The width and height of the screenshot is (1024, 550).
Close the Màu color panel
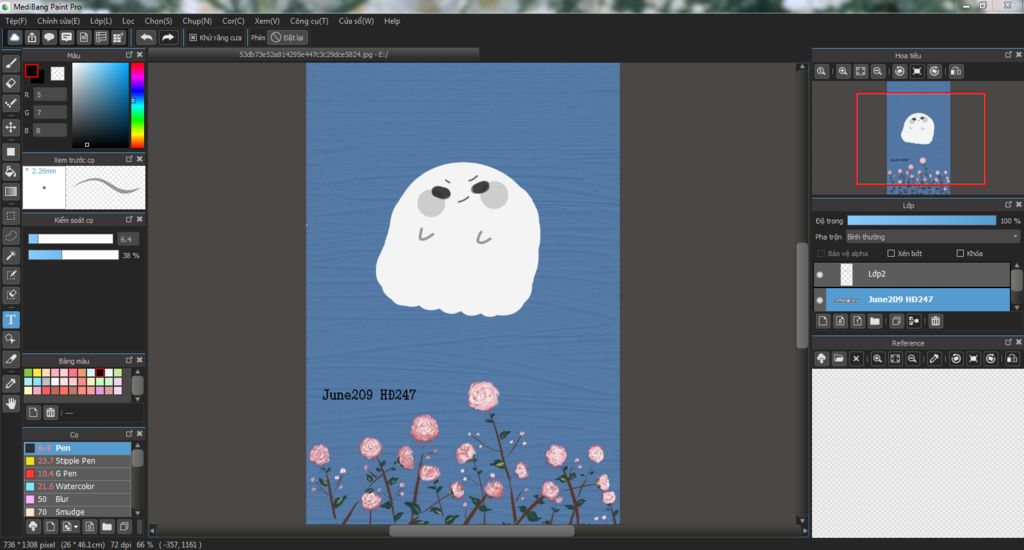(x=140, y=55)
